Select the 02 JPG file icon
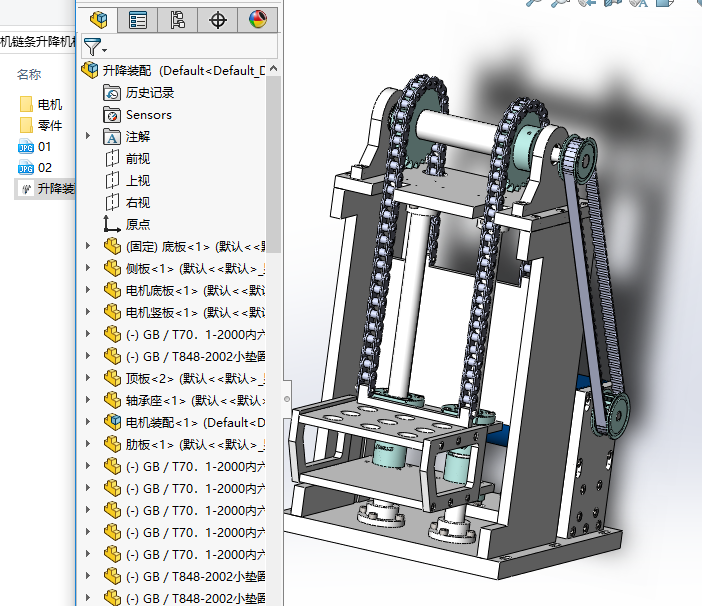702x606 pixels. pos(26,167)
